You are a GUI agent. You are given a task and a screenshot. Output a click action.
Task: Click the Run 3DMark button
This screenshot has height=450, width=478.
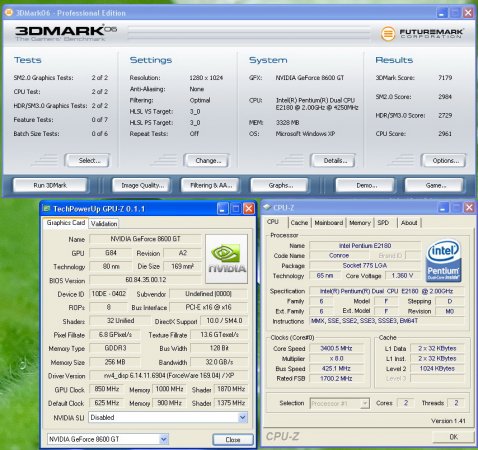pyautogui.click(x=50, y=185)
